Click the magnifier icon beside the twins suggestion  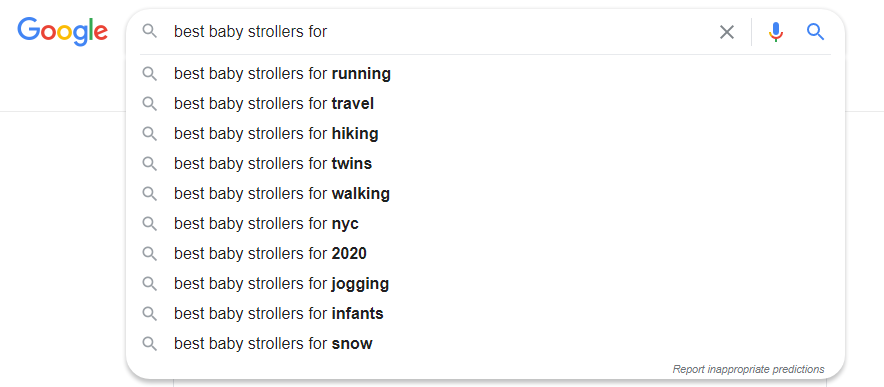pos(149,164)
